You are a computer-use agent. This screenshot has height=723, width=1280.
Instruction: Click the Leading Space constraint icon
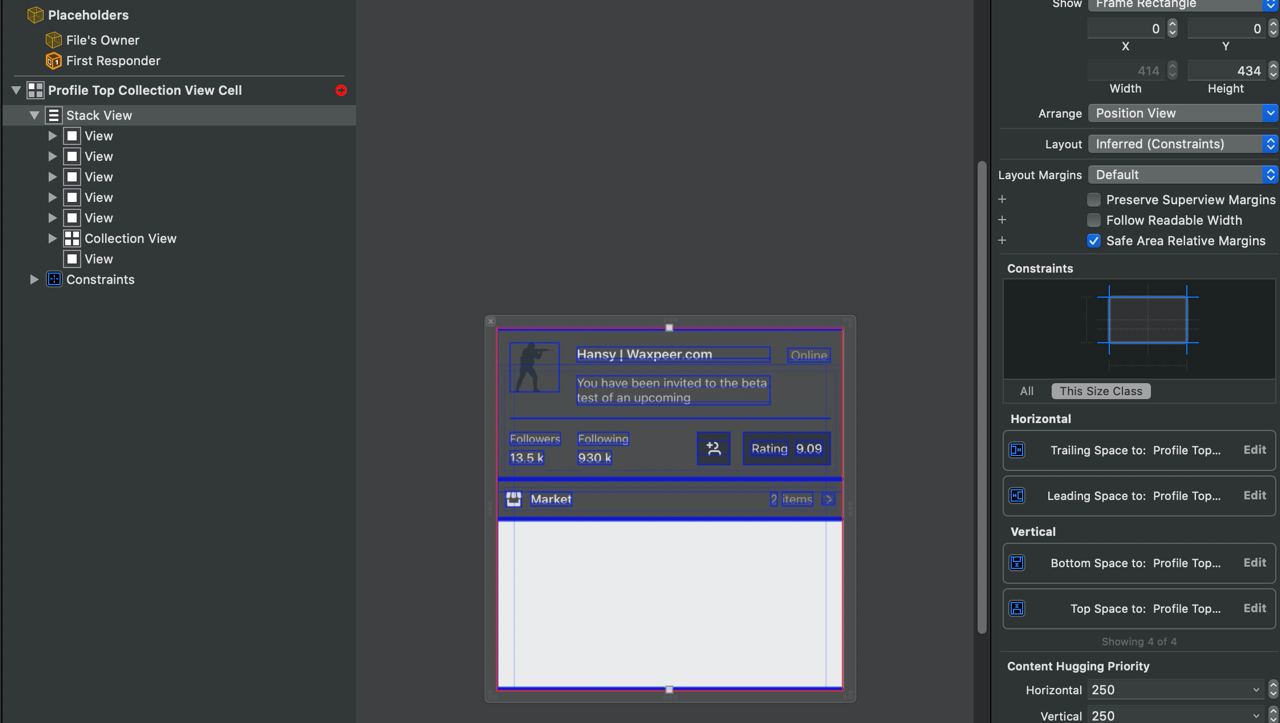click(1017, 495)
